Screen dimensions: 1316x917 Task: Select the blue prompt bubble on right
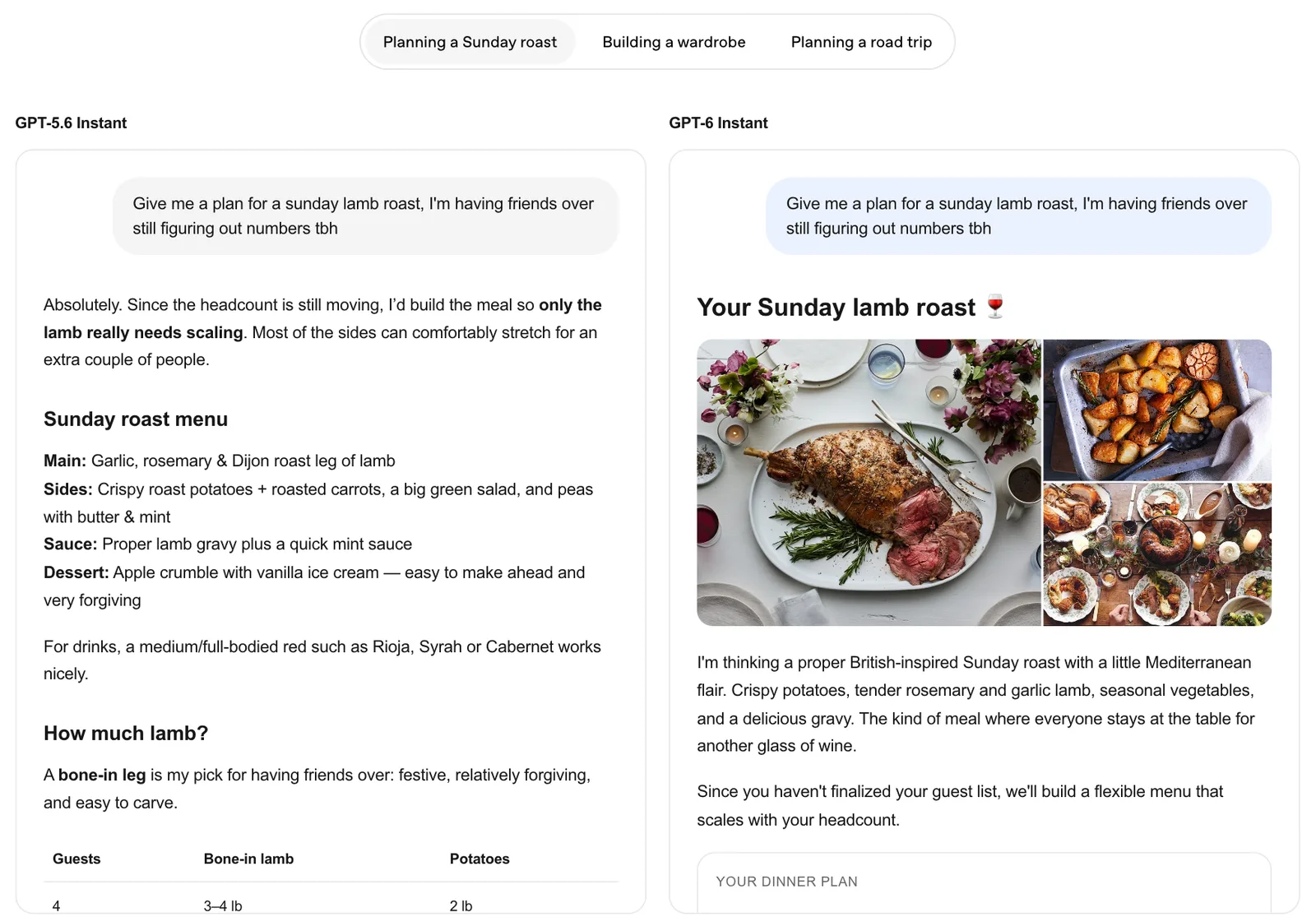pyautogui.click(x=1018, y=216)
